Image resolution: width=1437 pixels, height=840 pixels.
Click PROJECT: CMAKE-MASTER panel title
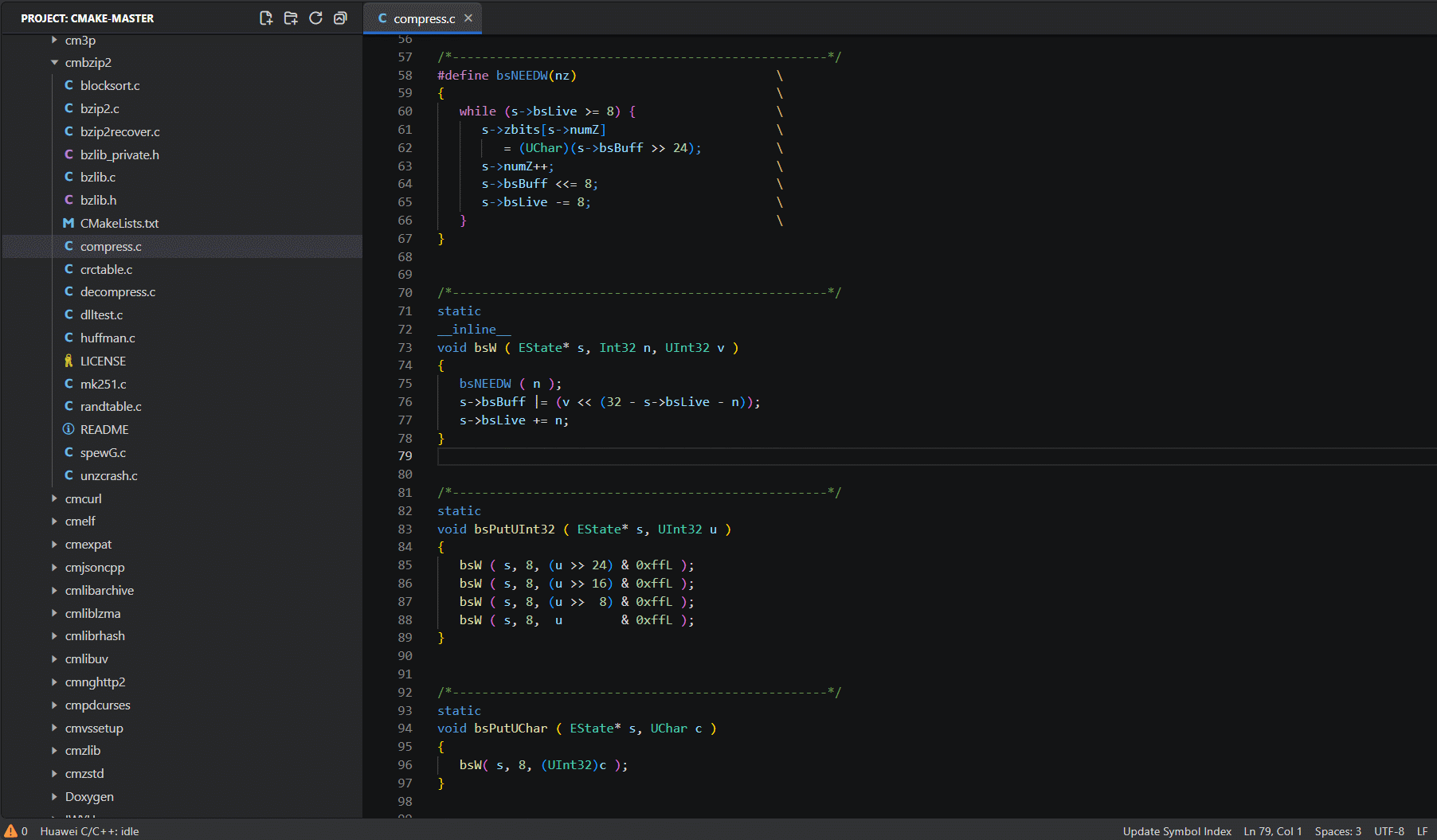pyautogui.click(x=87, y=18)
